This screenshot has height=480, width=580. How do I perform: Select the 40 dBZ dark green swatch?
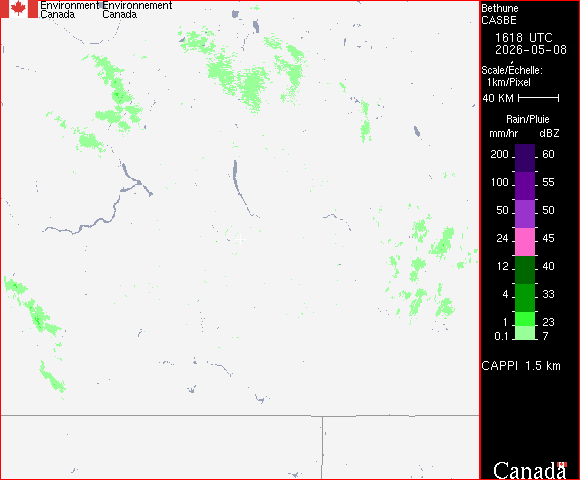point(525,270)
